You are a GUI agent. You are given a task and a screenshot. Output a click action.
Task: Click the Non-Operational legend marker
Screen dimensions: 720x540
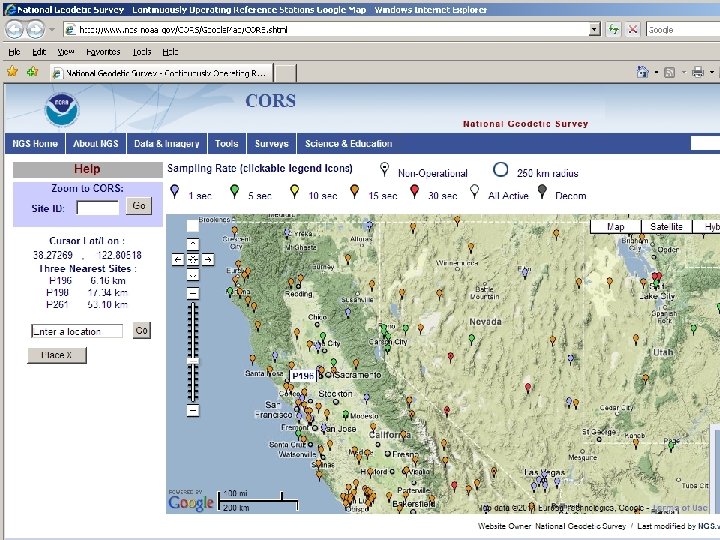click(x=385, y=169)
